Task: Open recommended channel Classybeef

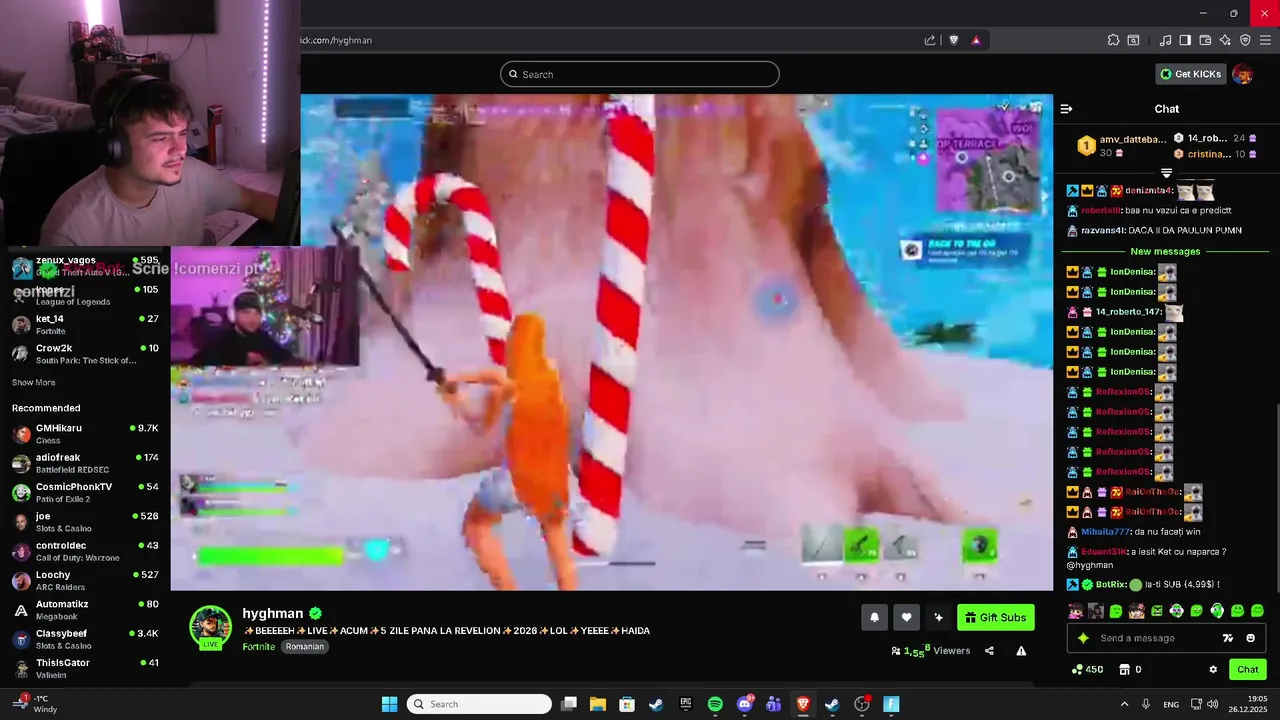Action: (x=85, y=639)
